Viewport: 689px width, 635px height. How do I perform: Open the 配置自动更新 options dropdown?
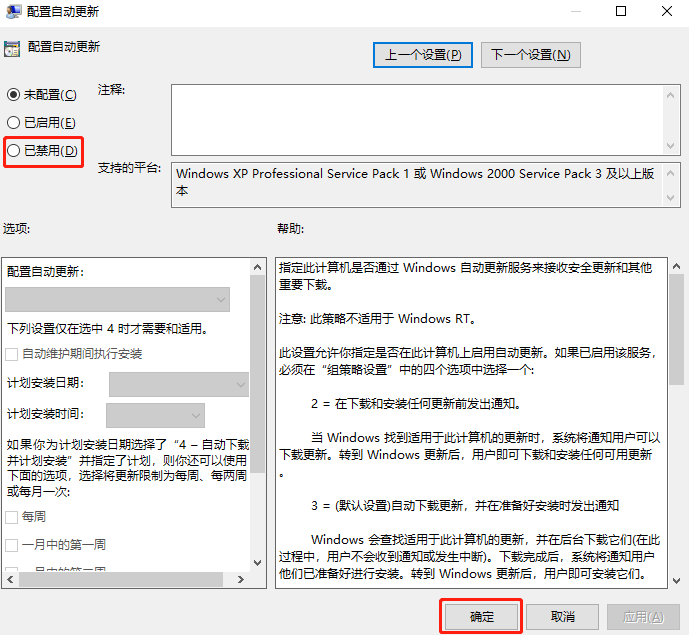(x=118, y=299)
